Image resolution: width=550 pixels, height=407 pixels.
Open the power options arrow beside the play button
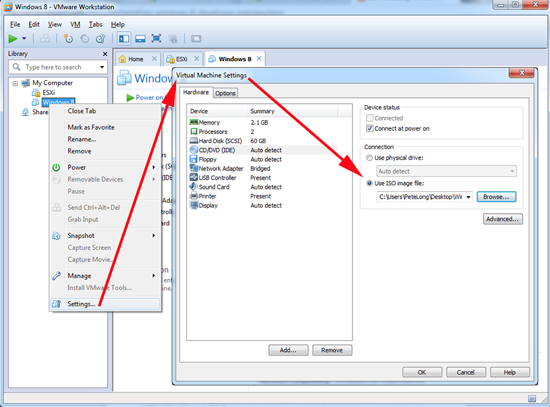pos(24,38)
